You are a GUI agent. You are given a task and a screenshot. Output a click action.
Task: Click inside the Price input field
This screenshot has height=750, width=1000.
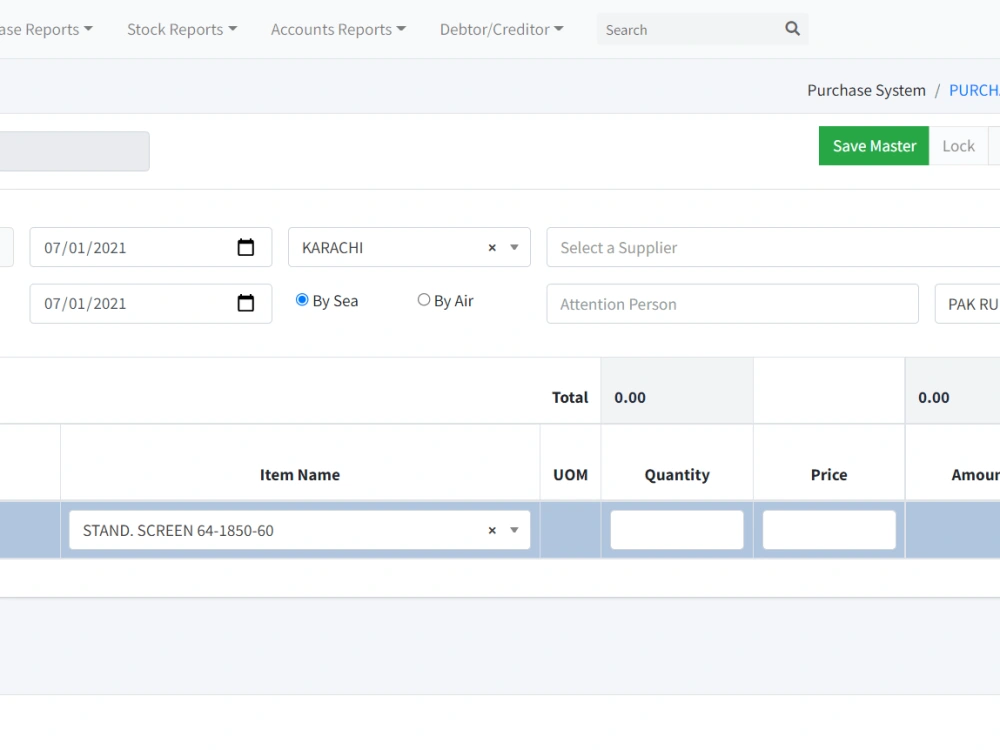828,529
